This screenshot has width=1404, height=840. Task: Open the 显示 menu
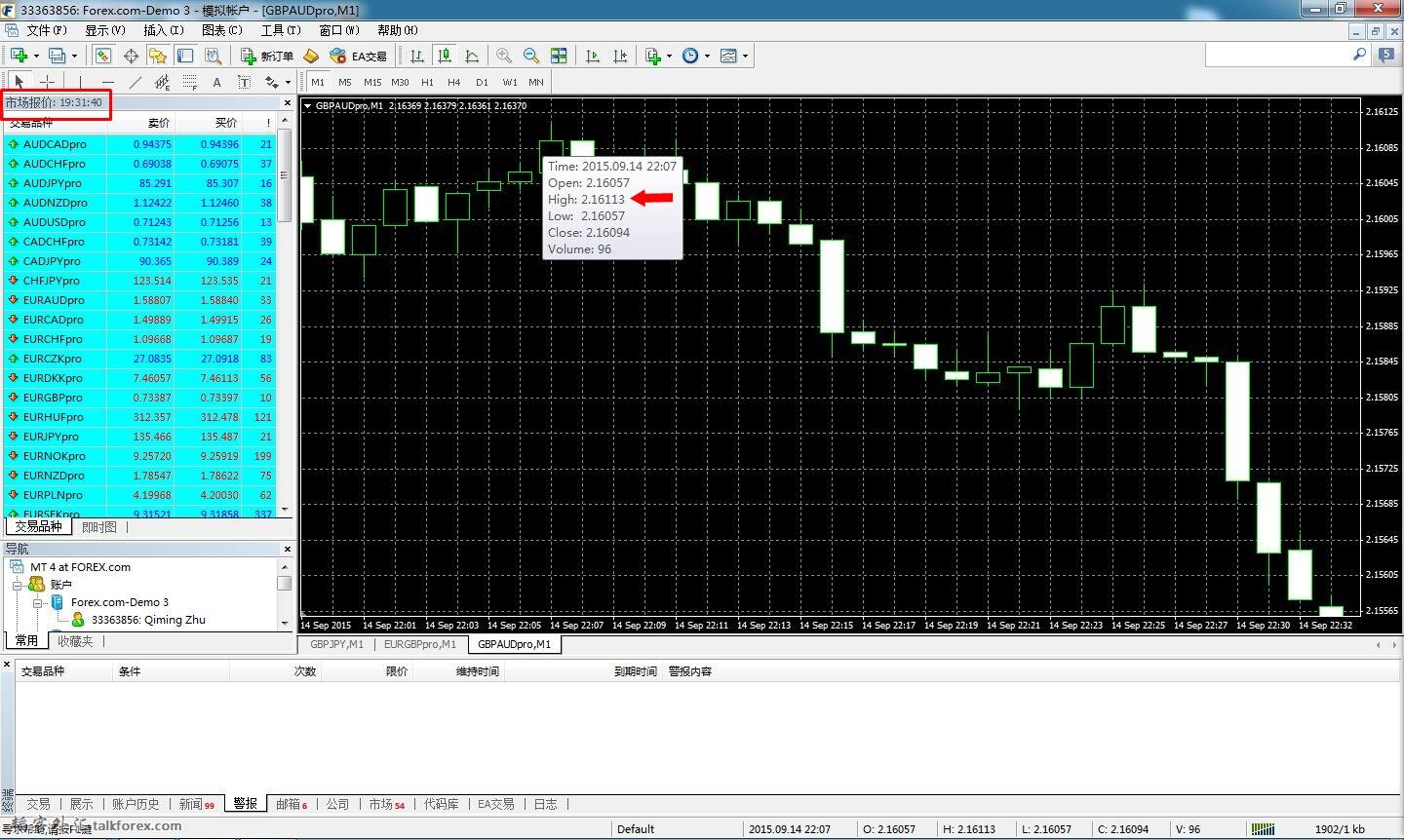[x=105, y=30]
